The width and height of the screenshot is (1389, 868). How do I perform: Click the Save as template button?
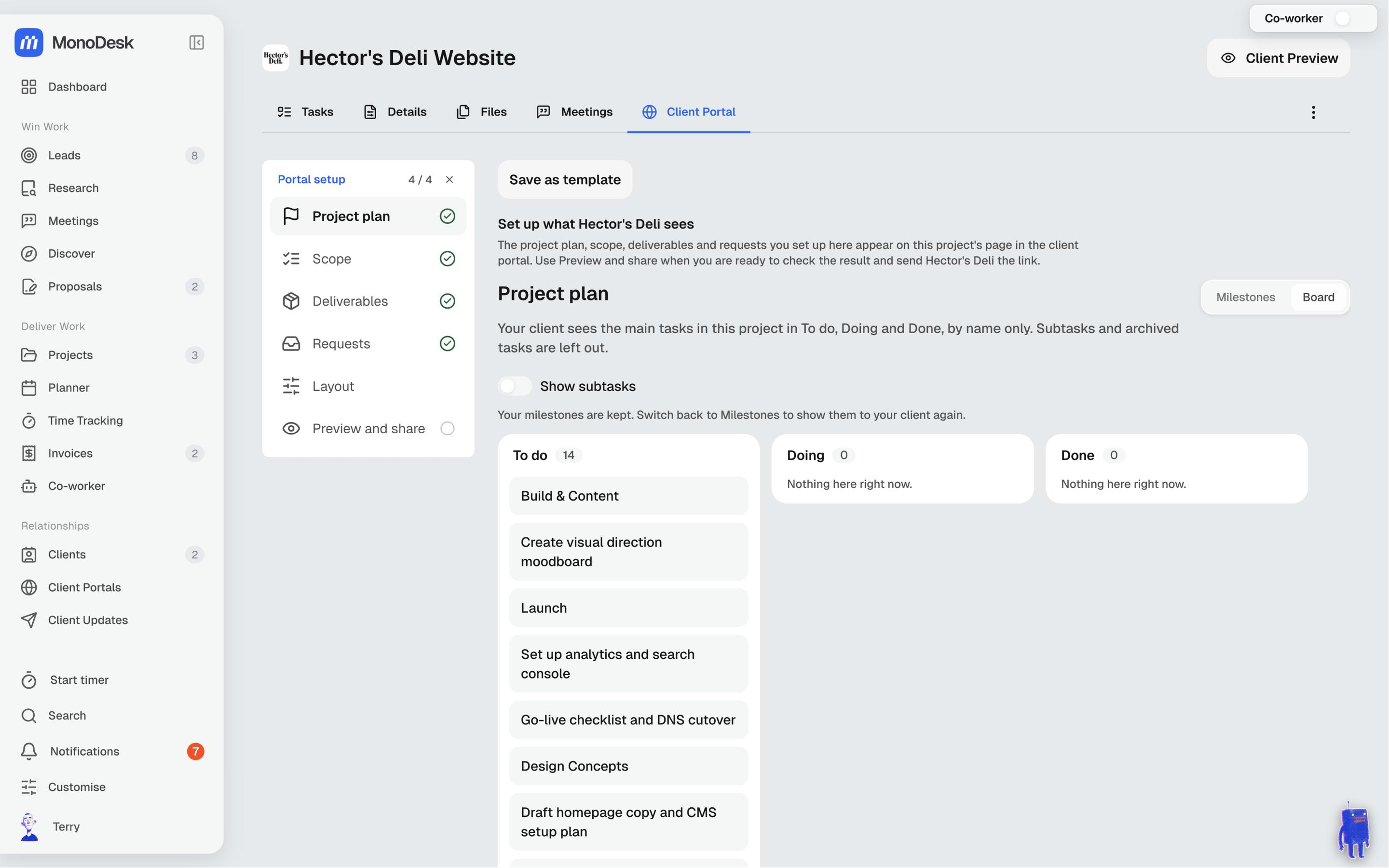pos(565,180)
